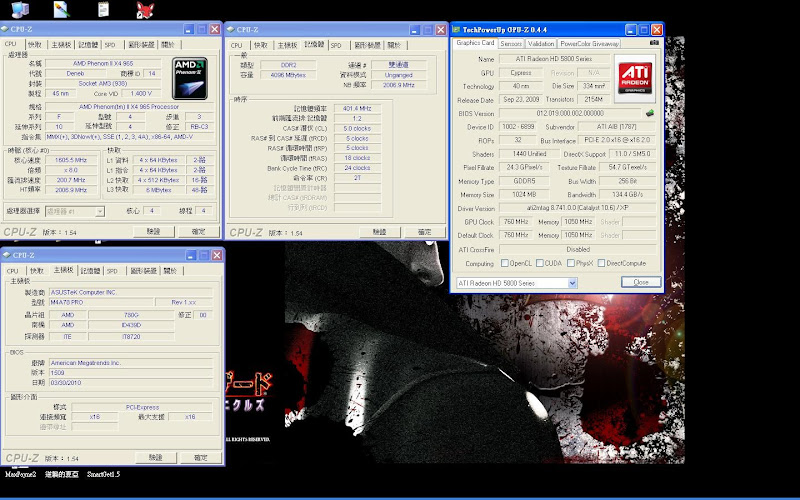Image resolution: width=800 pixels, height=500 pixels.
Task: Open the My Computer desktop icon
Action: coord(20,10)
